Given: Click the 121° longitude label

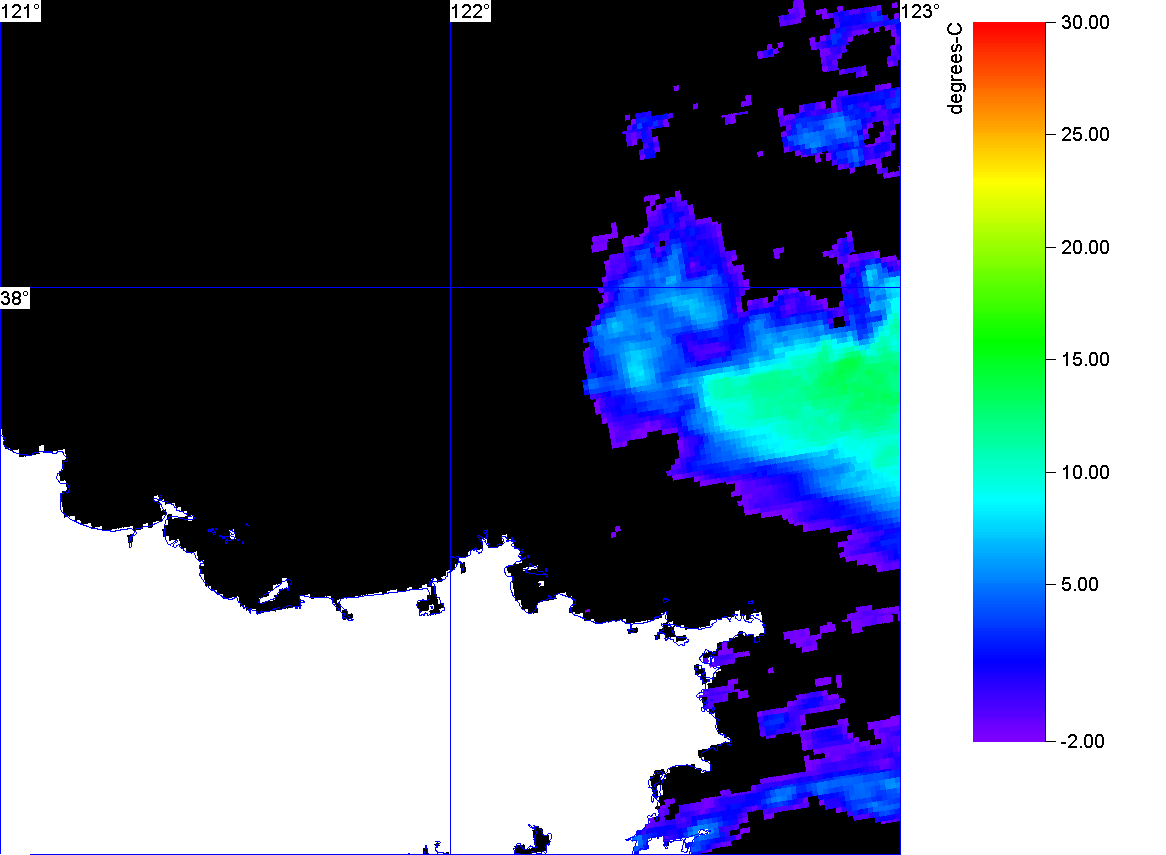Looking at the screenshot, I should [x=20, y=11].
